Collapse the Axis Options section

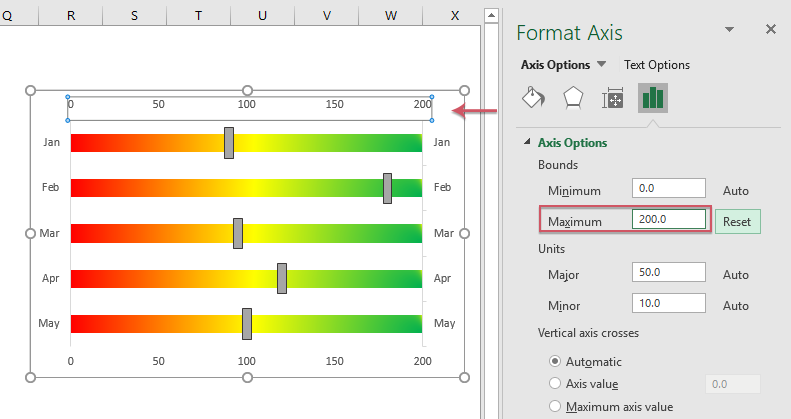(x=527, y=142)
